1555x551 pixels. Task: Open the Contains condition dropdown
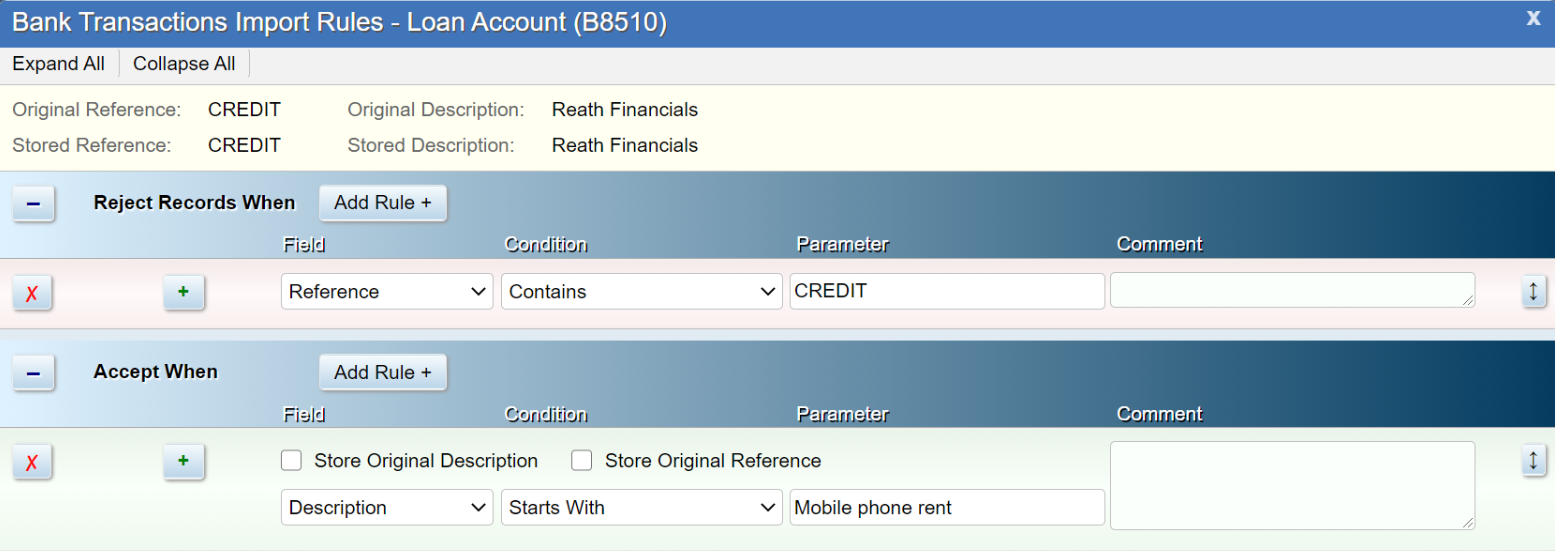(641, 292)
